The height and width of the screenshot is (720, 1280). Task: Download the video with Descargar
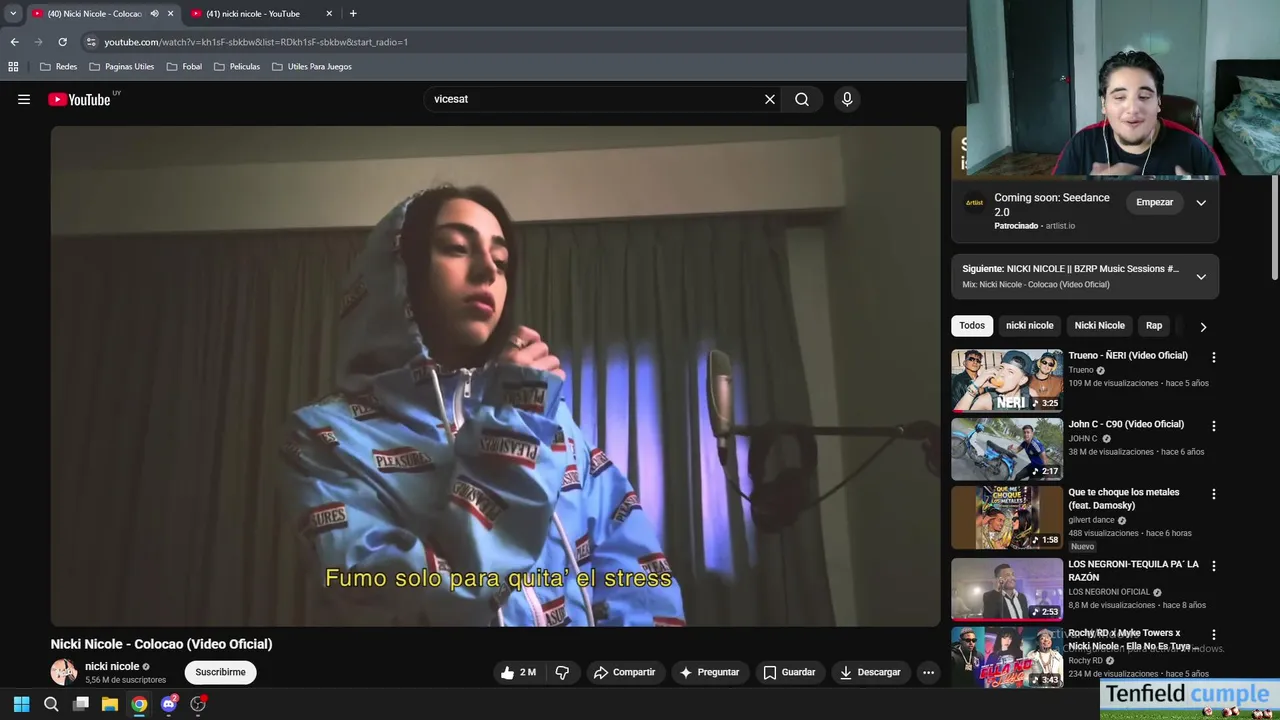(870, 672)
